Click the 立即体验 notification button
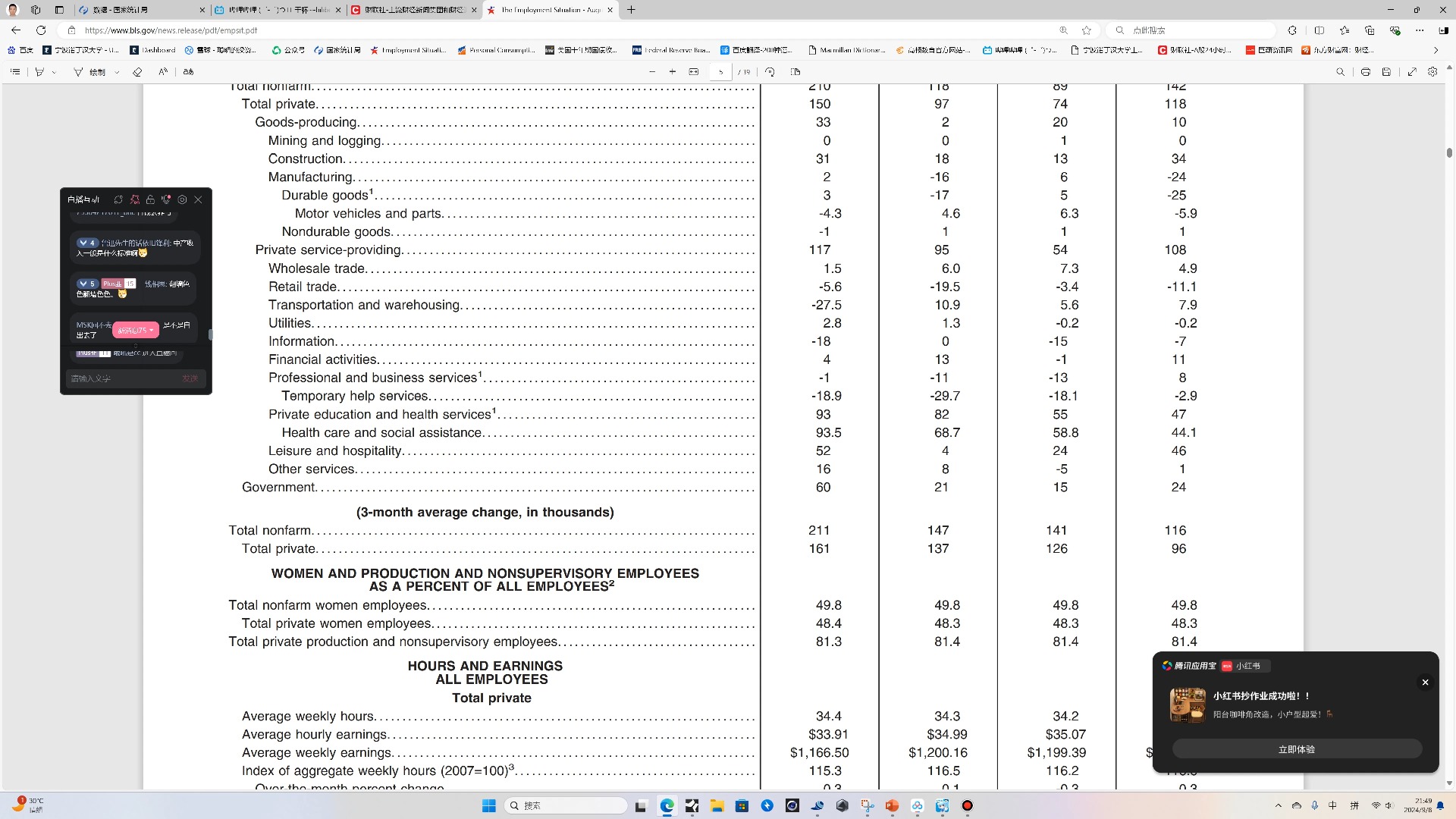1456x819 pixels. (1296, 748)
